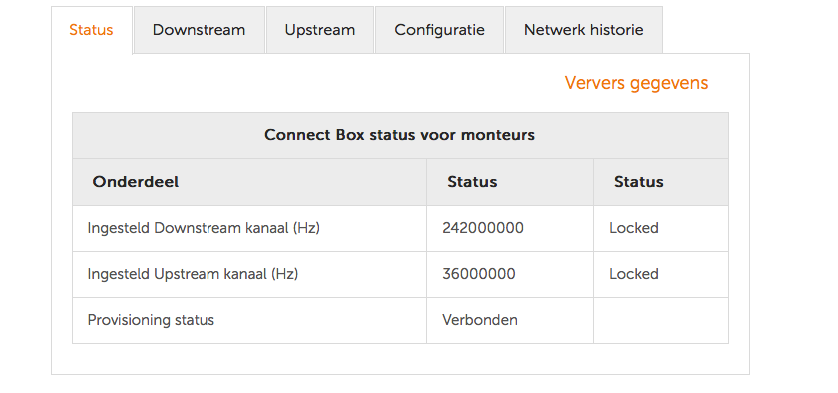Open the Netwerk historie tab
The image size is (838, 393).
point(584,30)
